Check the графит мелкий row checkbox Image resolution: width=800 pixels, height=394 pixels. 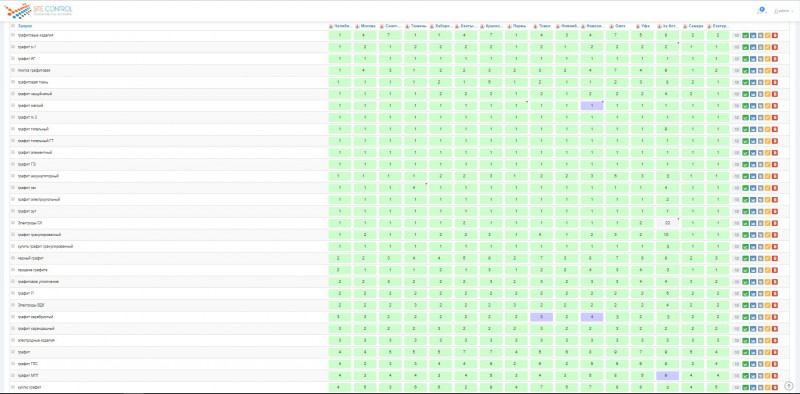click(13, 106)
